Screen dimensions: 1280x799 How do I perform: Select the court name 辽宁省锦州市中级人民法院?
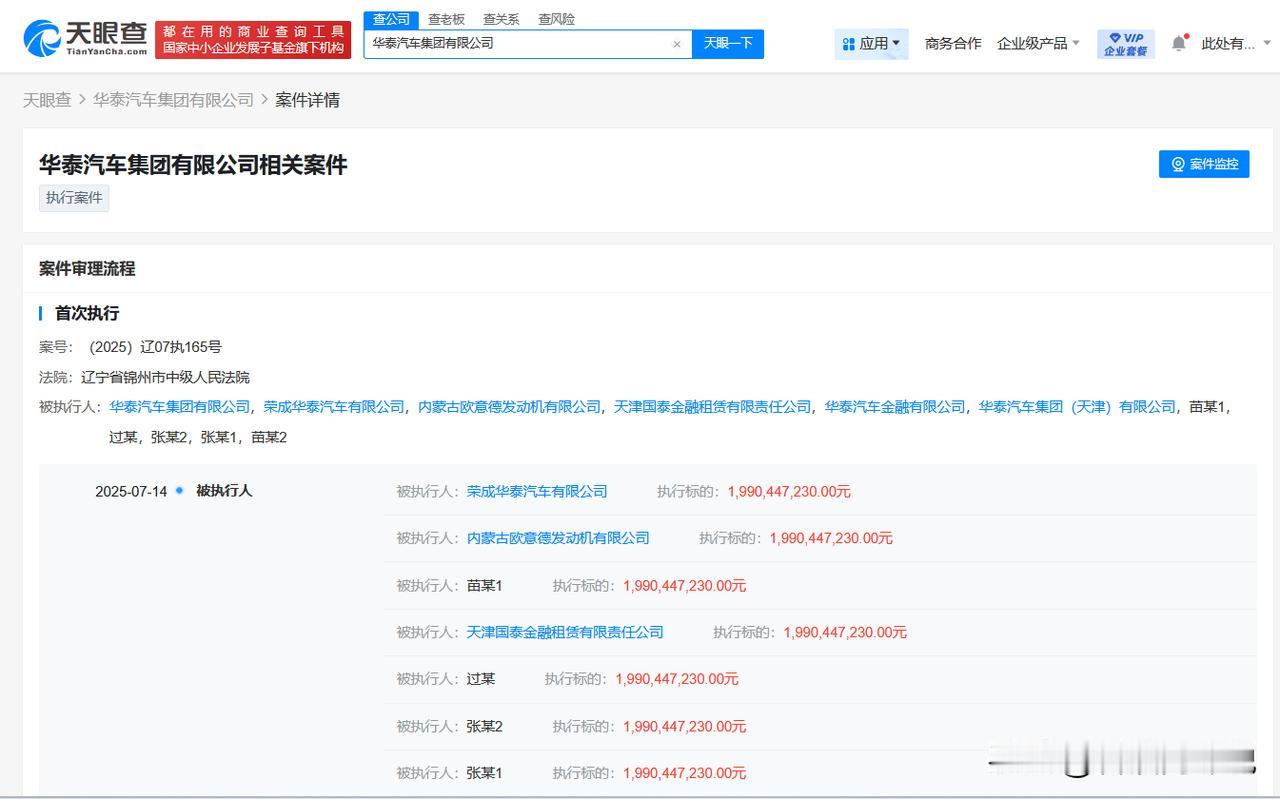click(165, 377)
